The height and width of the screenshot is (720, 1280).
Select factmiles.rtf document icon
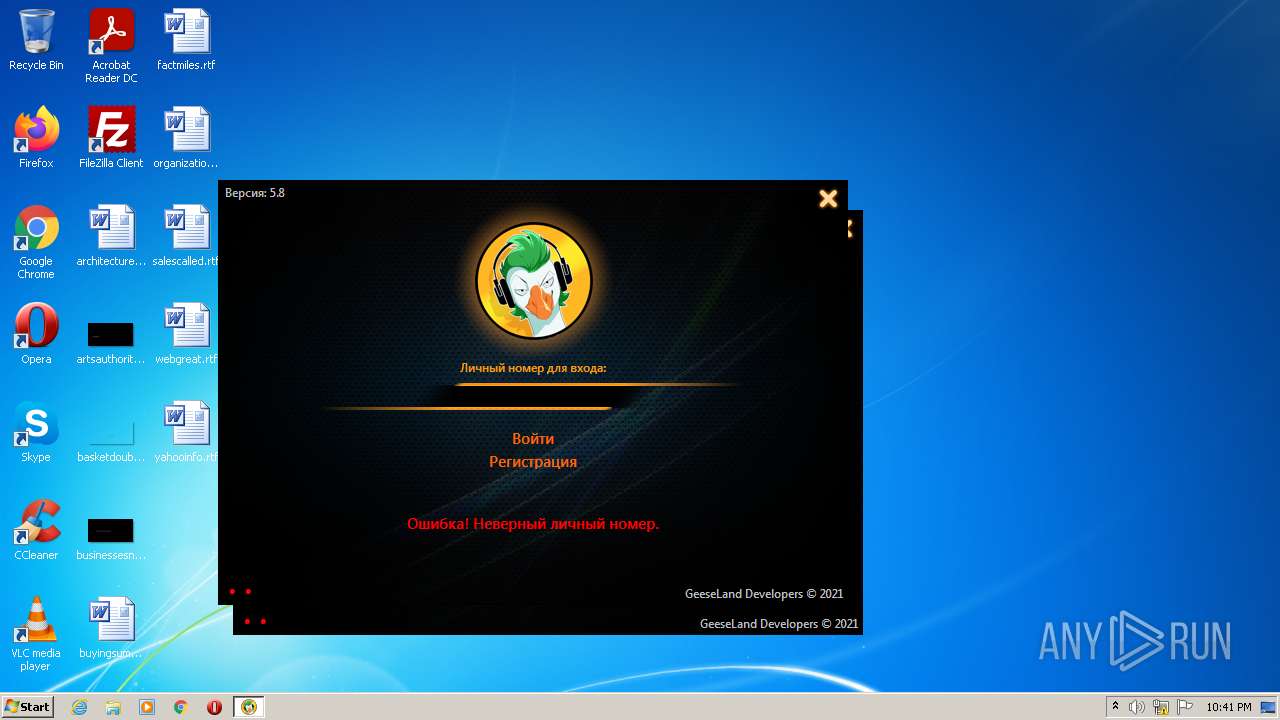coord(186,40)
